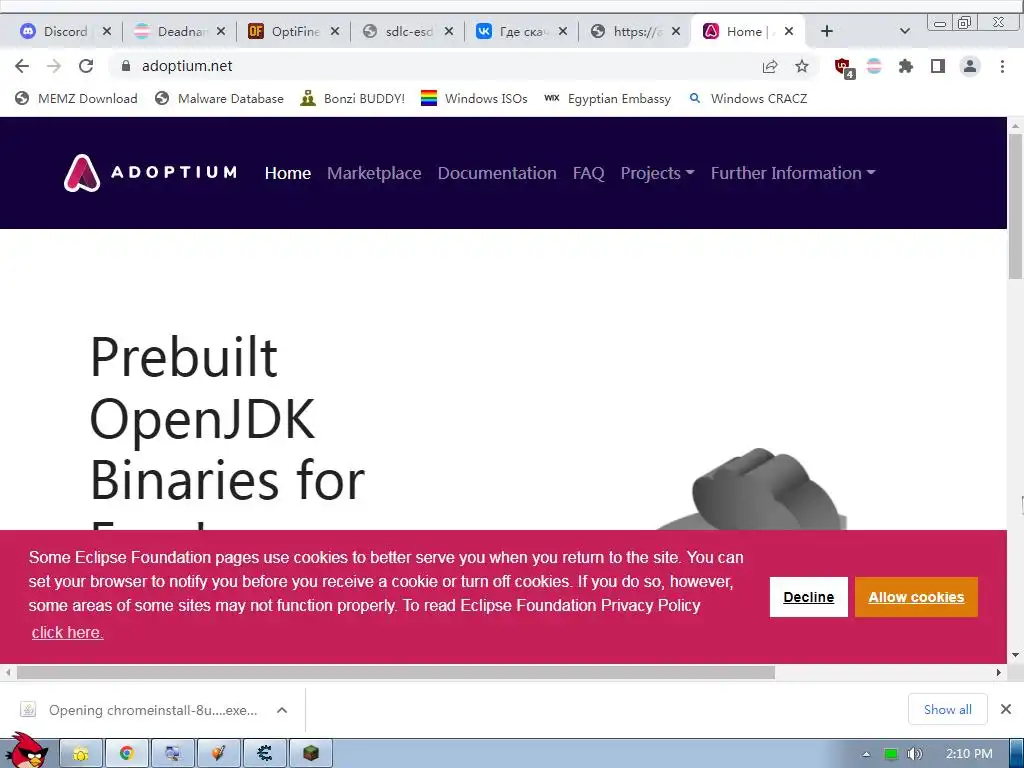Open the privacy policy 'click here' link
Screen dimensions: 1024x768
(67, 632)
